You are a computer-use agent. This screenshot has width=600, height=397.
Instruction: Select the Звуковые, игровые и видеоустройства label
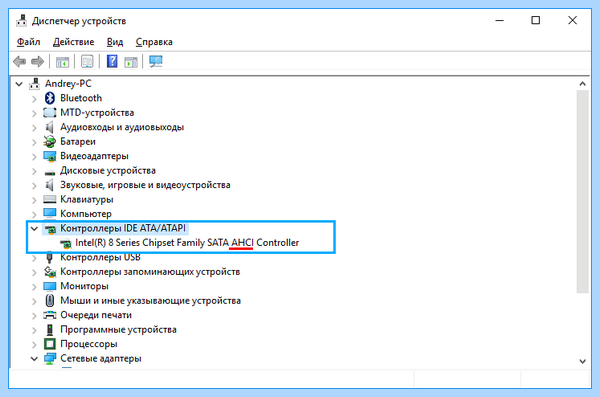point(145,185)
